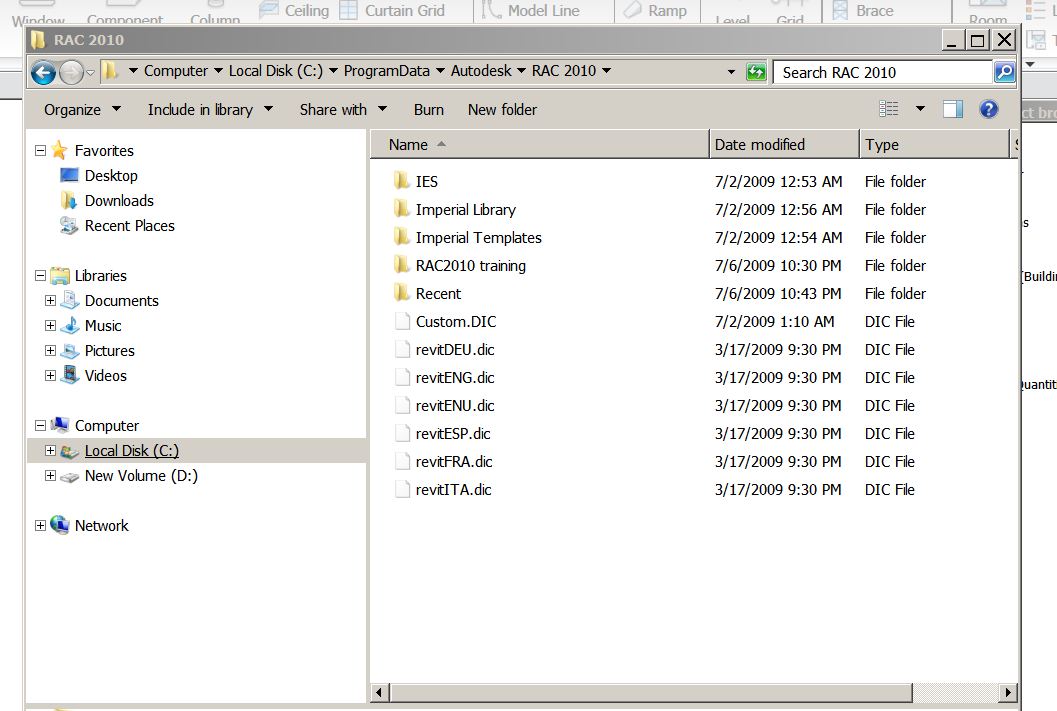Open dropdown arrow after Autodesk in path
This screenshot has height=711, width=1057.
click(521, 71)
